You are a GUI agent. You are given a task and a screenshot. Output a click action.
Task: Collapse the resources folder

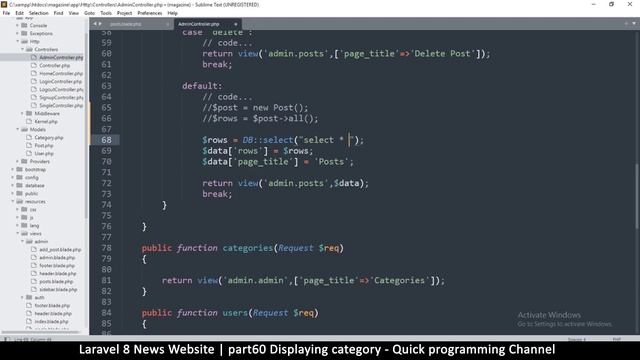point(13,201)
